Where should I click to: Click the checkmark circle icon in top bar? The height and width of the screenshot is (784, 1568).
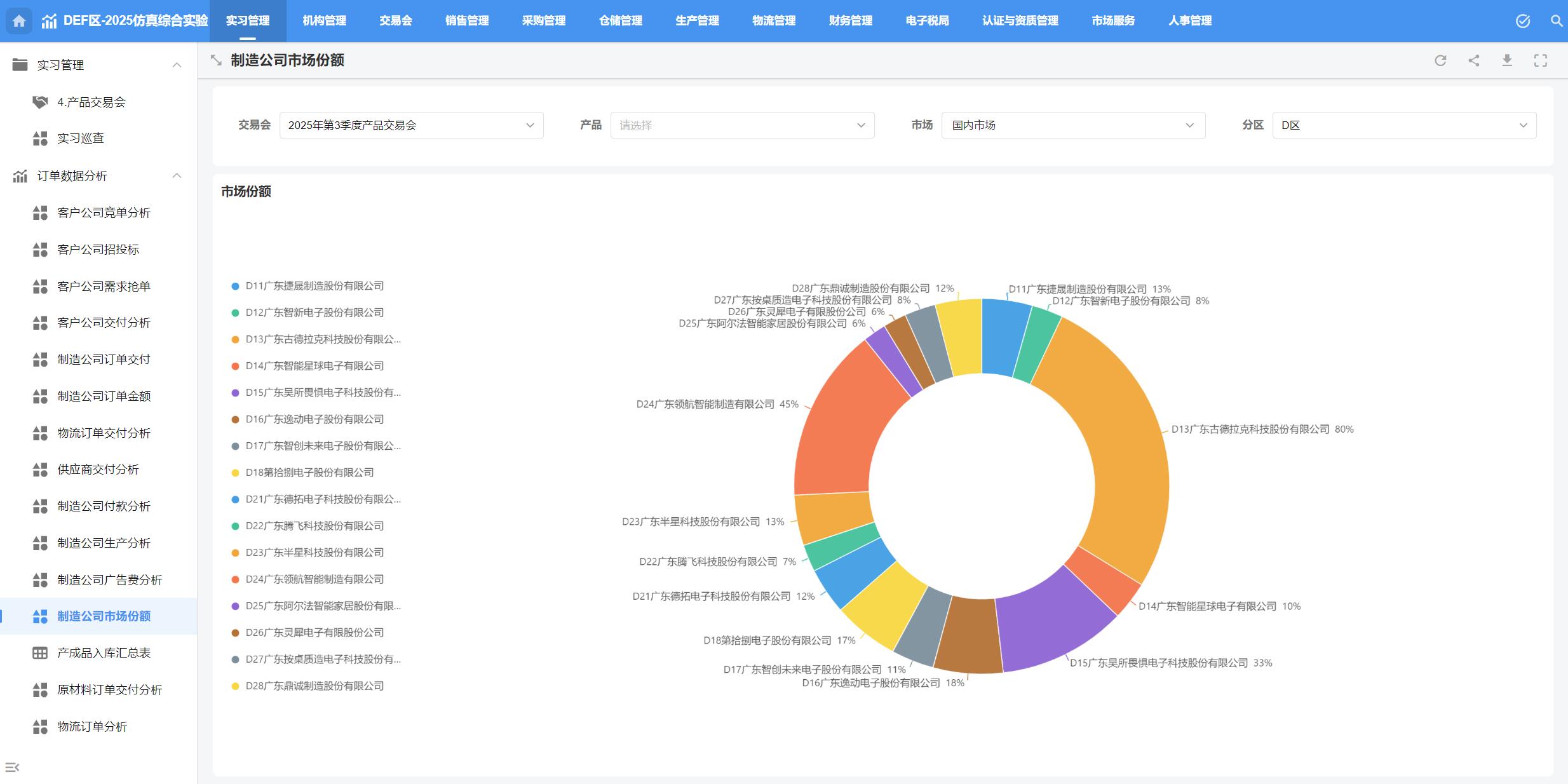1523,21
